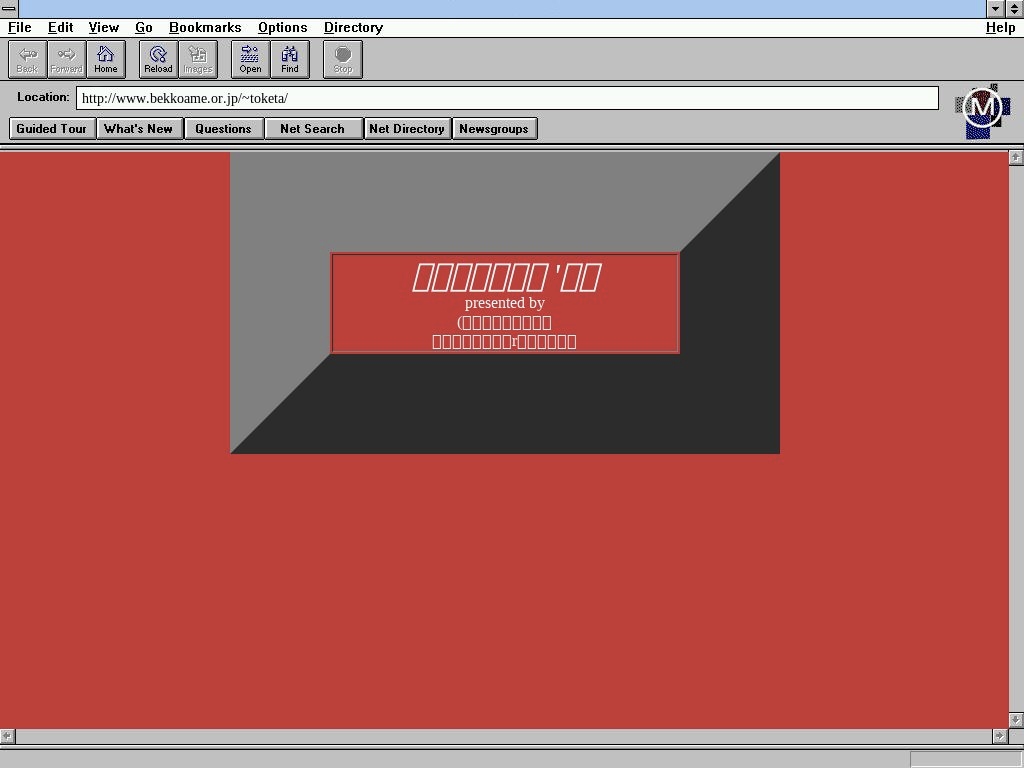Open the Help menu
Image resolution: width=1024 pixels, height=768 pixels.
click(1000, 27)
